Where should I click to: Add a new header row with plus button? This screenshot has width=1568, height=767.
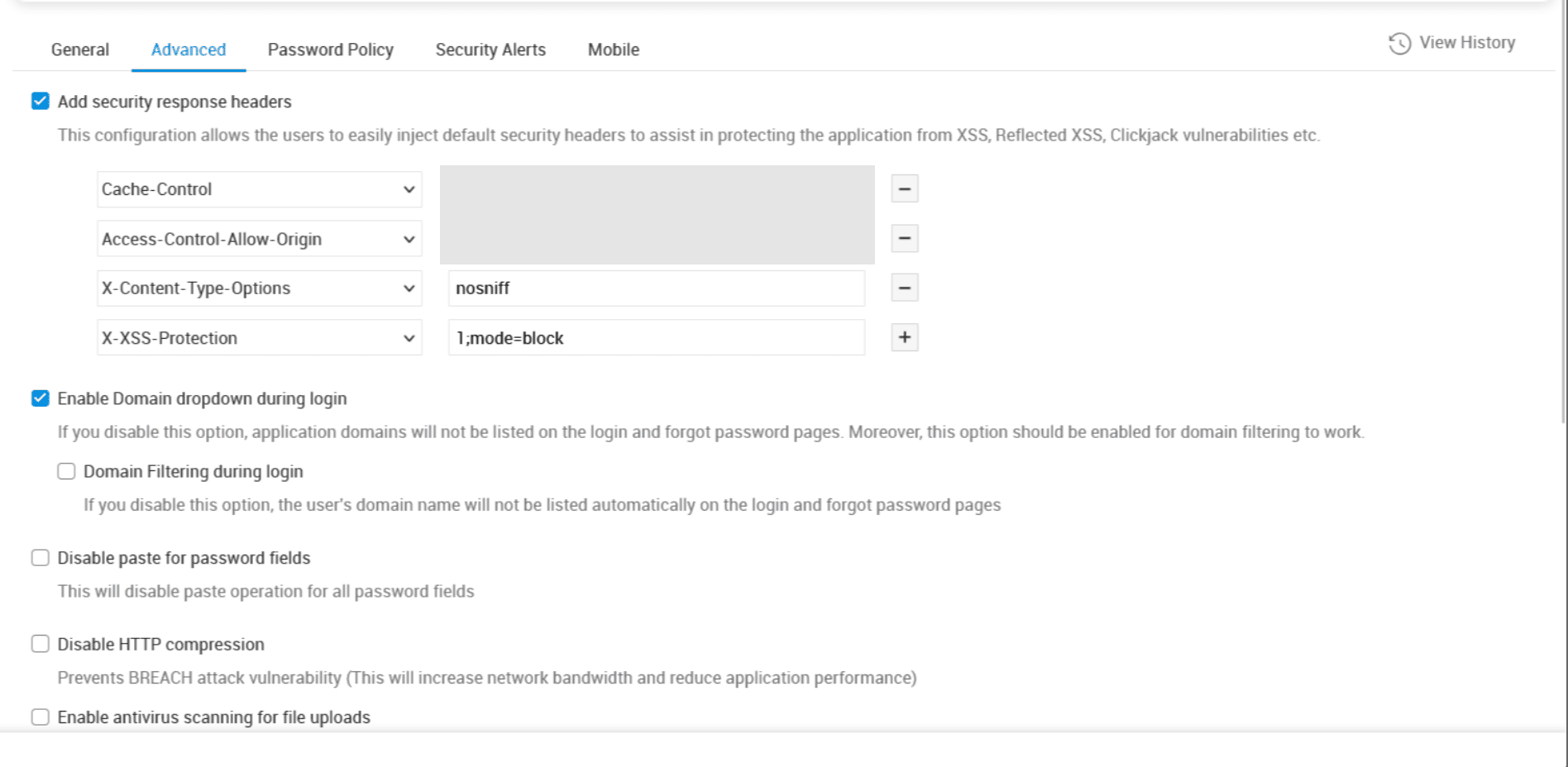pyautogui.click(x=905, y=337)
